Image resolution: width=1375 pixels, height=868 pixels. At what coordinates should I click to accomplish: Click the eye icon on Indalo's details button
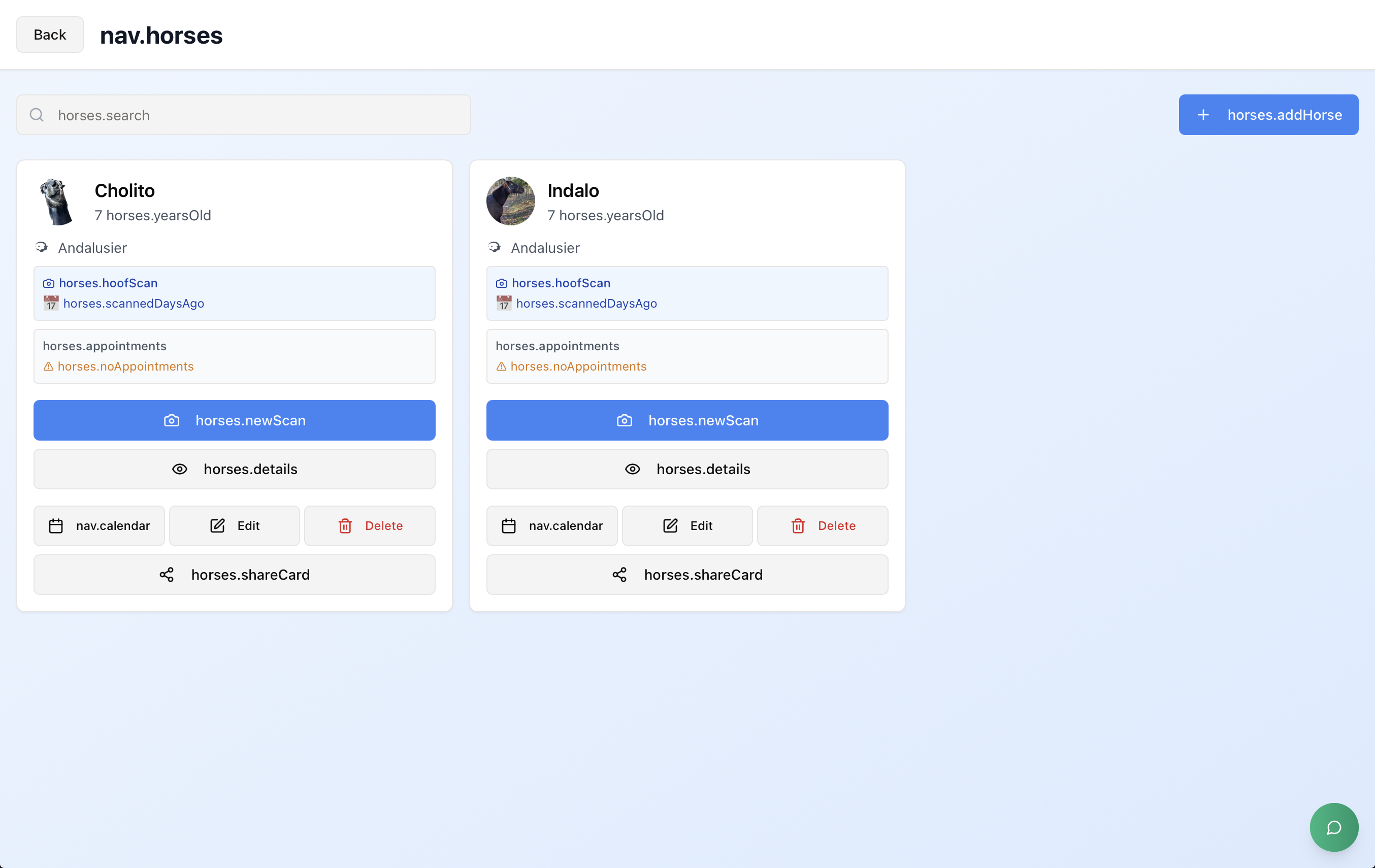[632, 469]
